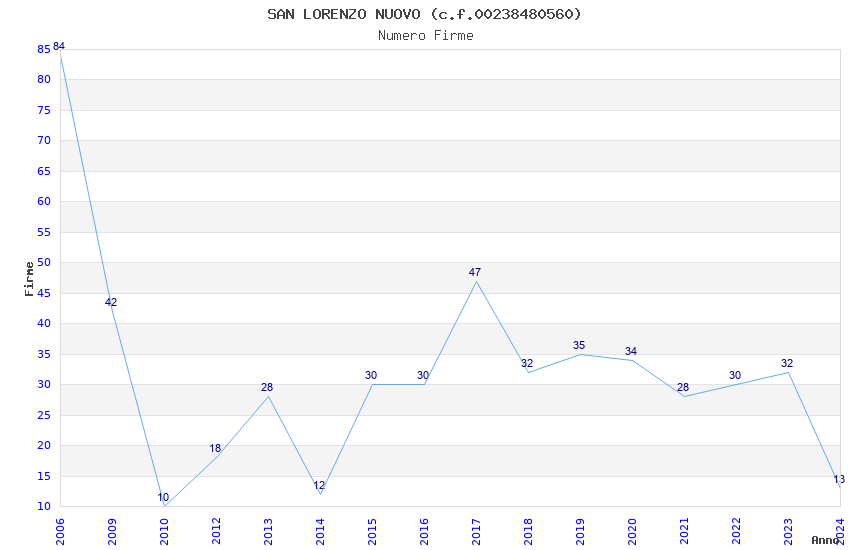Image resolution: width=850 pixels, height=550 pixels.
Task: Select y-axis tick value 60
Action: [x=44, y=201]
